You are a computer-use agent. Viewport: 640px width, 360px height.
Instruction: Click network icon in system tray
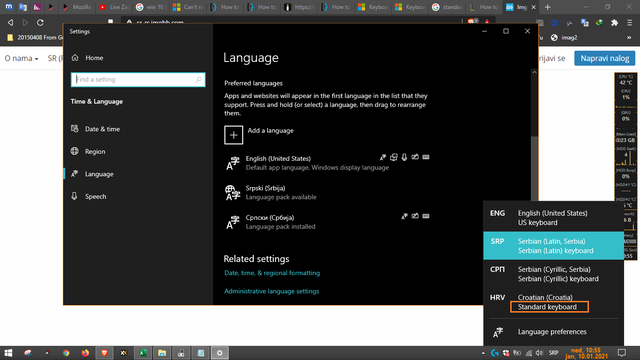(x=529, y=353)
